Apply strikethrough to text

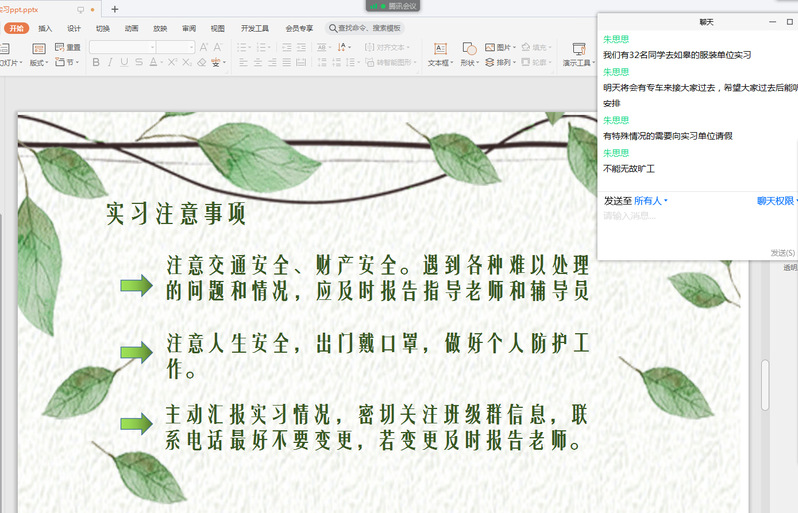(x=140, y=62)
